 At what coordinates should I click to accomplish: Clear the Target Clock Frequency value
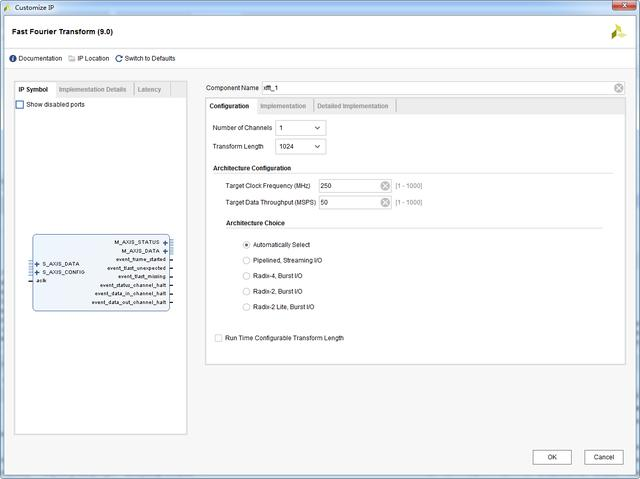[x=385, y=186]
